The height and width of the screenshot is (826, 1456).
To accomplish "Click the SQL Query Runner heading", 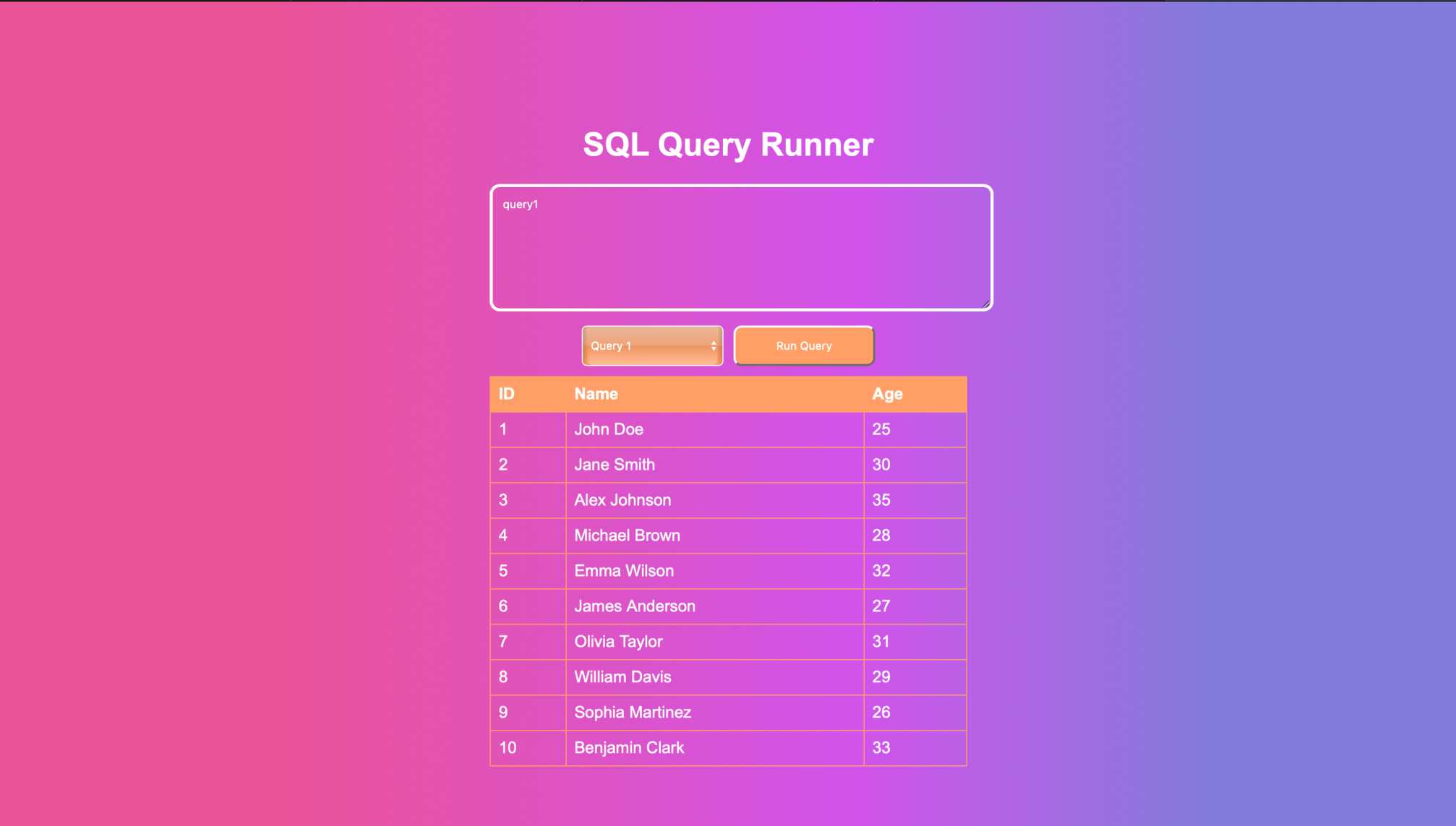I will [x=728, y=145].
